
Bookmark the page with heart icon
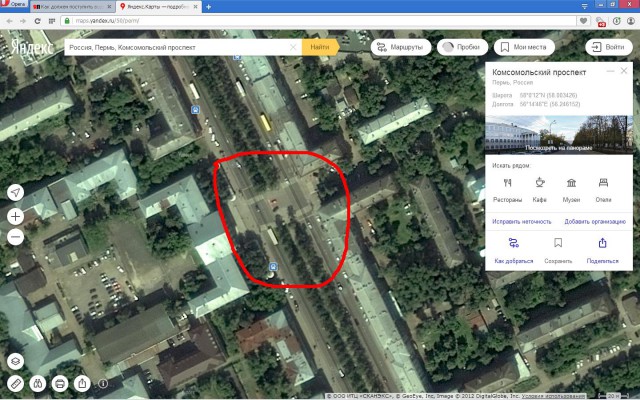pyautogui.click(x=584, y=21)
